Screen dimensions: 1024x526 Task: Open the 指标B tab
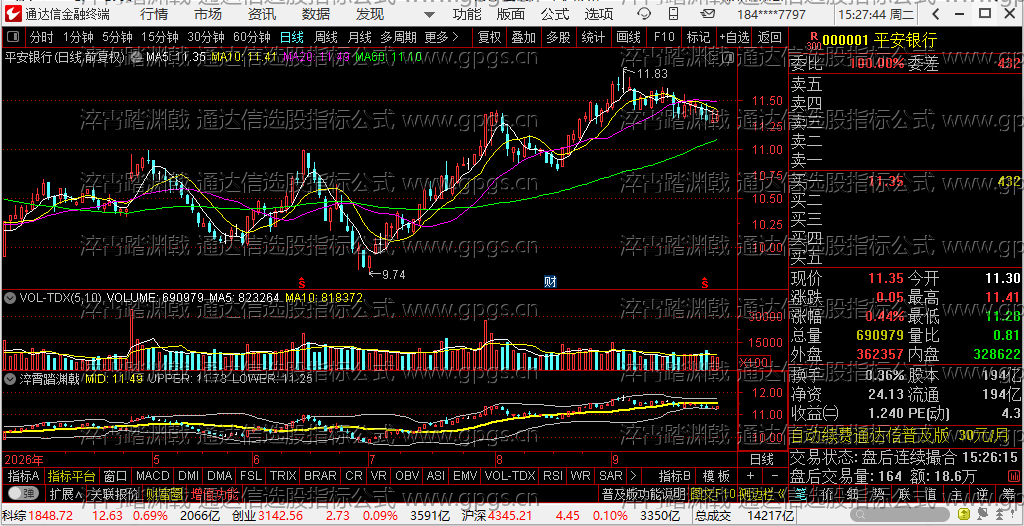[x=675, y=476]
